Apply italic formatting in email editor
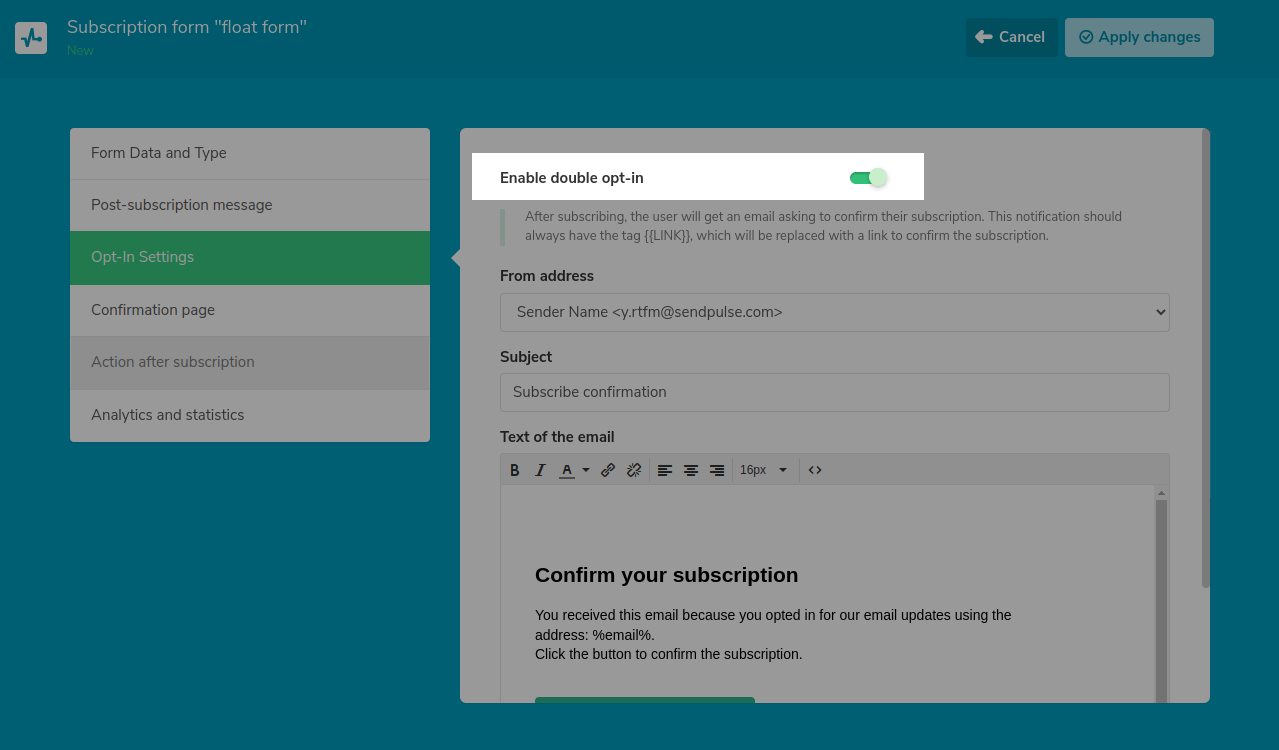This screenshot has width=1279, height=750. click(540, 470)
